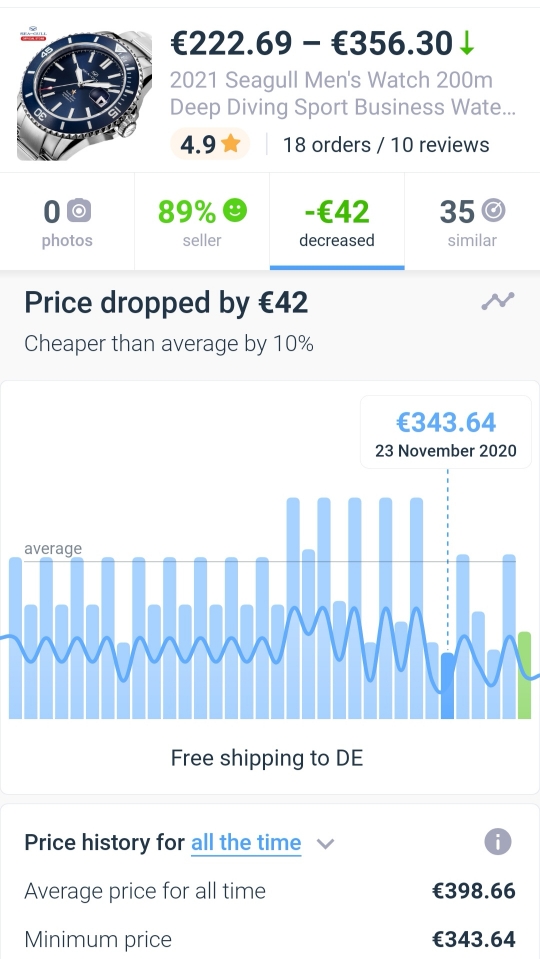Tap the green price drop arrow
The height and width of the screenshot is (959, 540).
467,43
